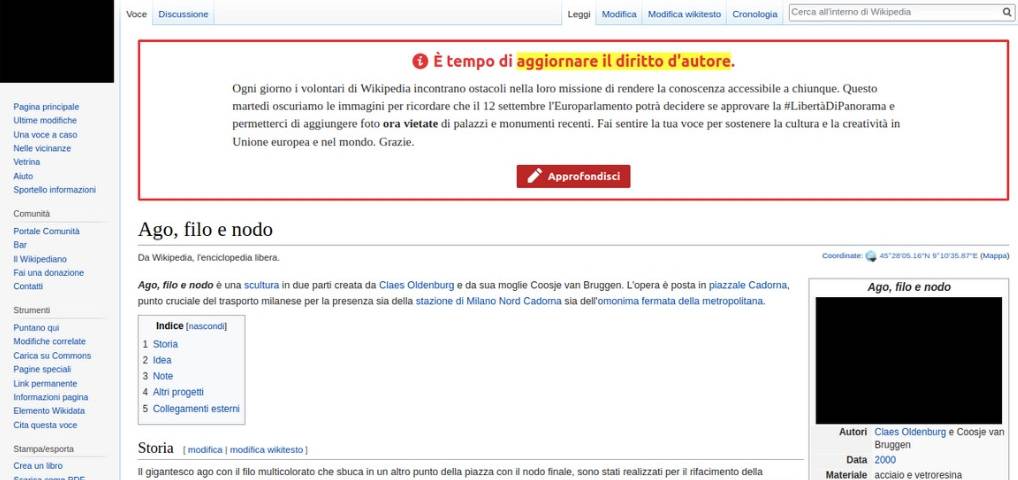
Task: Click the blacked-out Wikipedia logo
Action: (57, 41)
